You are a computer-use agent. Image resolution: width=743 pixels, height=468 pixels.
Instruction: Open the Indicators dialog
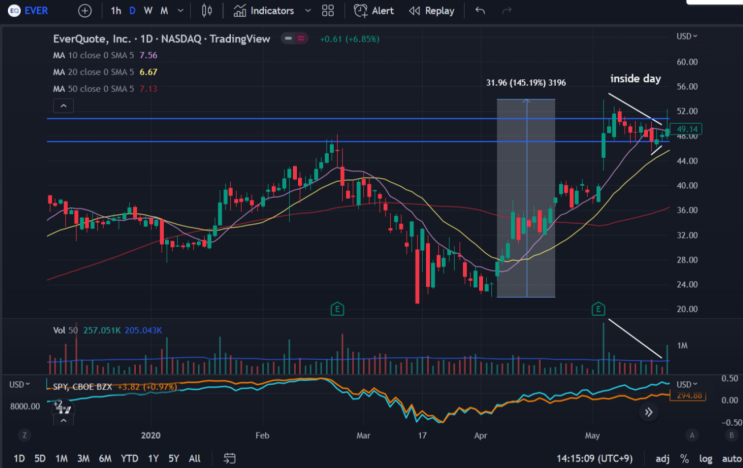[x=264, y=10]
